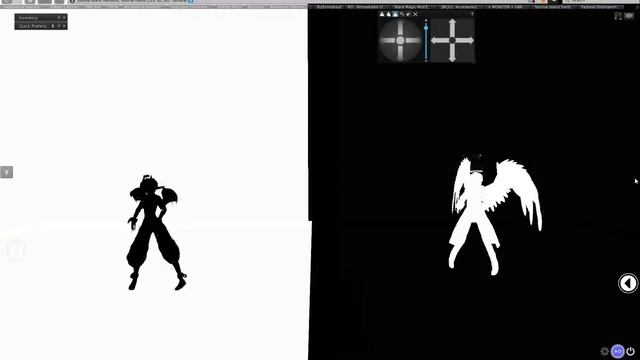
Task: Close the camera controls with the X icon
Action: [x=415, y=14]
